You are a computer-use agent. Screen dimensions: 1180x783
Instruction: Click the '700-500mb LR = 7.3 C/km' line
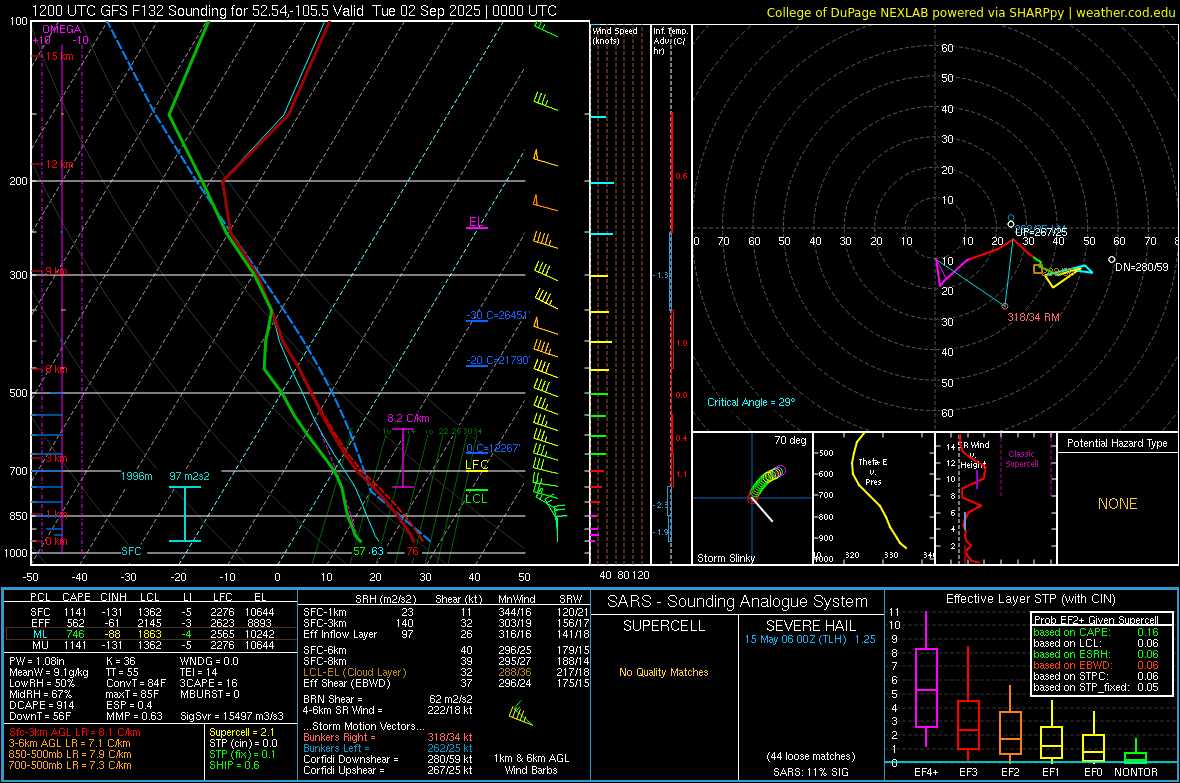tap(70, 765)
